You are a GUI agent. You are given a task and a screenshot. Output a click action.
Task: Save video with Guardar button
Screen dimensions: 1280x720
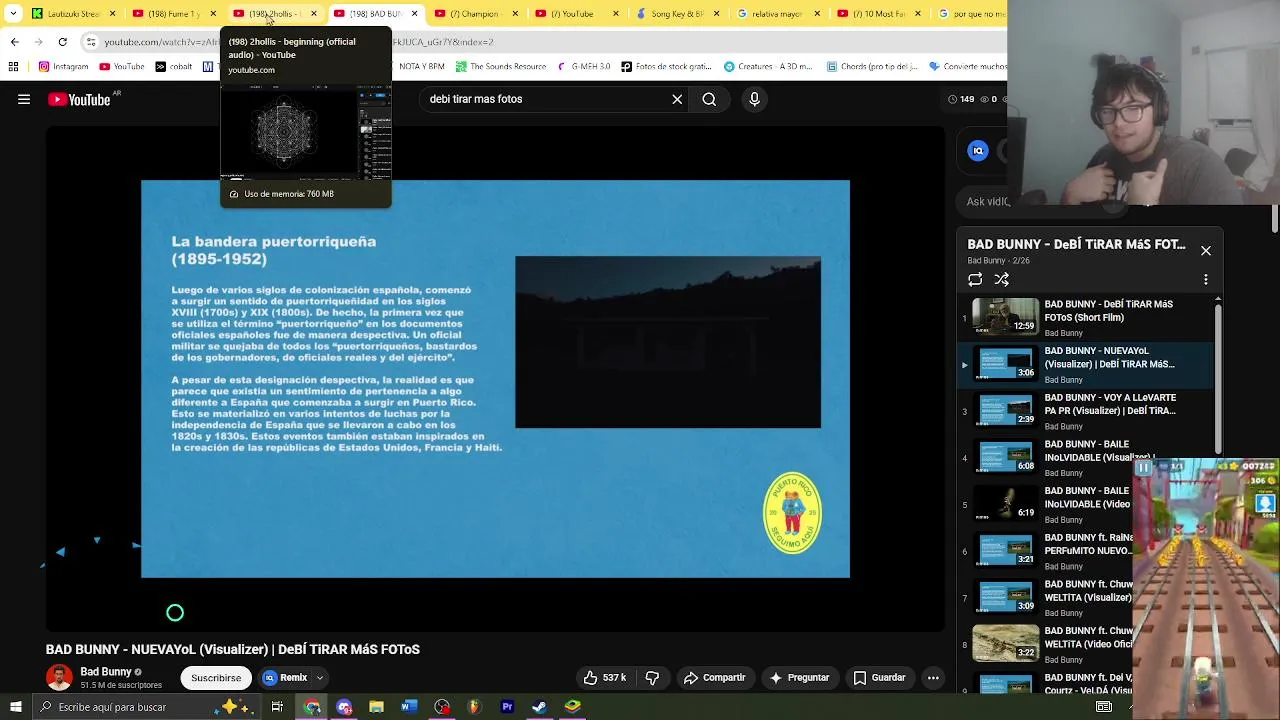pos(879,677)
